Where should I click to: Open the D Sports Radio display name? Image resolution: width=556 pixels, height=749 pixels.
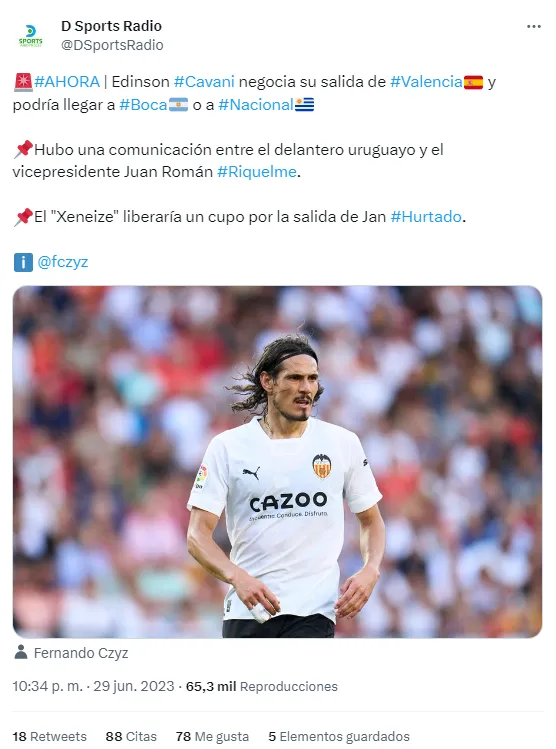click(111, 26)
